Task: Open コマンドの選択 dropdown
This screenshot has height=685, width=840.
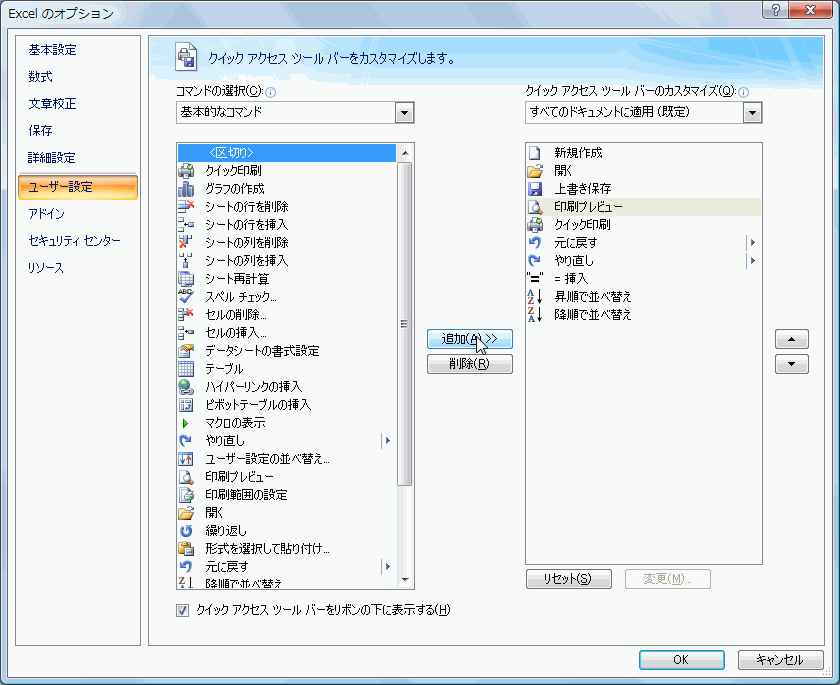Action: (404, 112)
